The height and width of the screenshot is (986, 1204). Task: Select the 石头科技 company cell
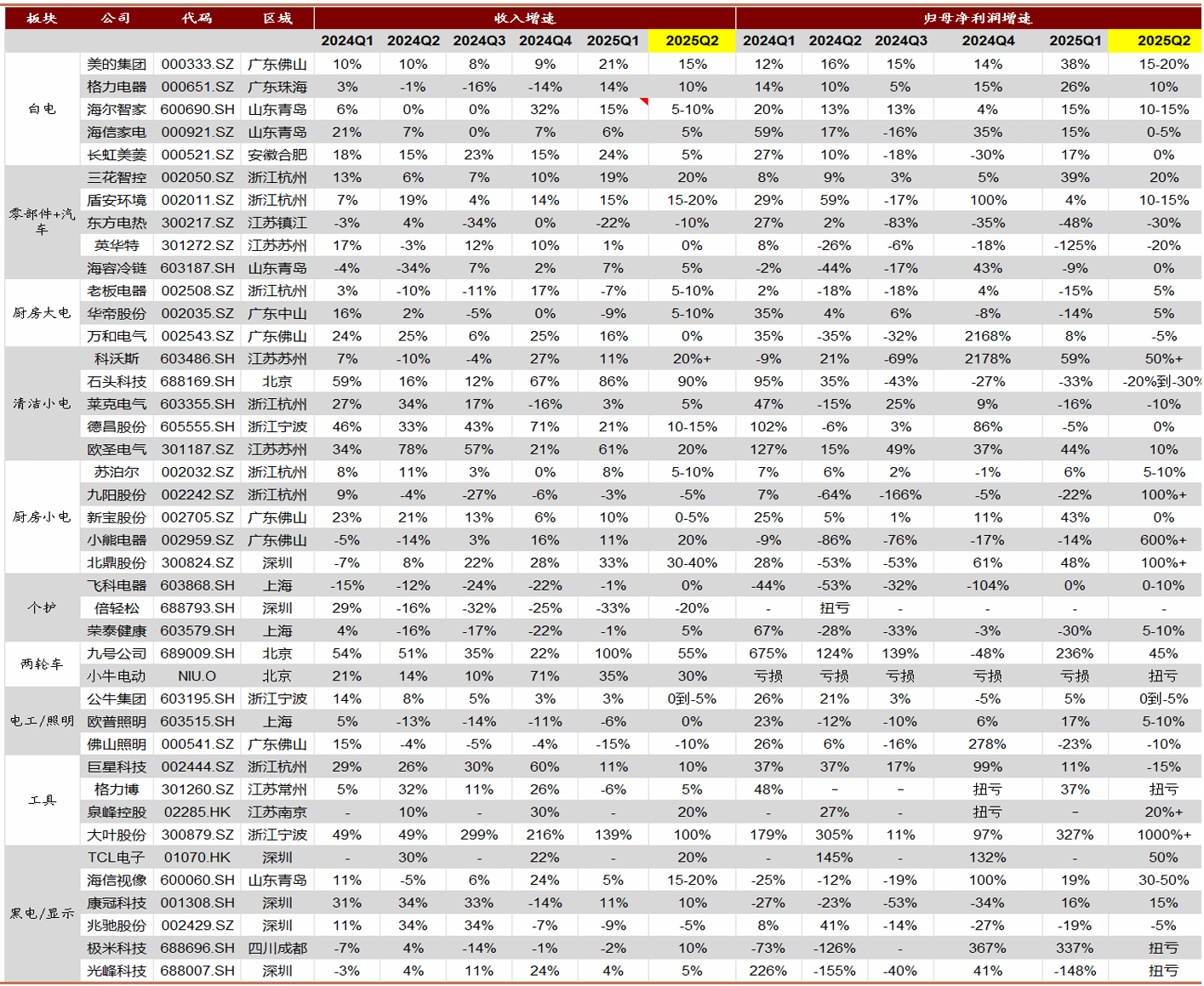[117, 381]
